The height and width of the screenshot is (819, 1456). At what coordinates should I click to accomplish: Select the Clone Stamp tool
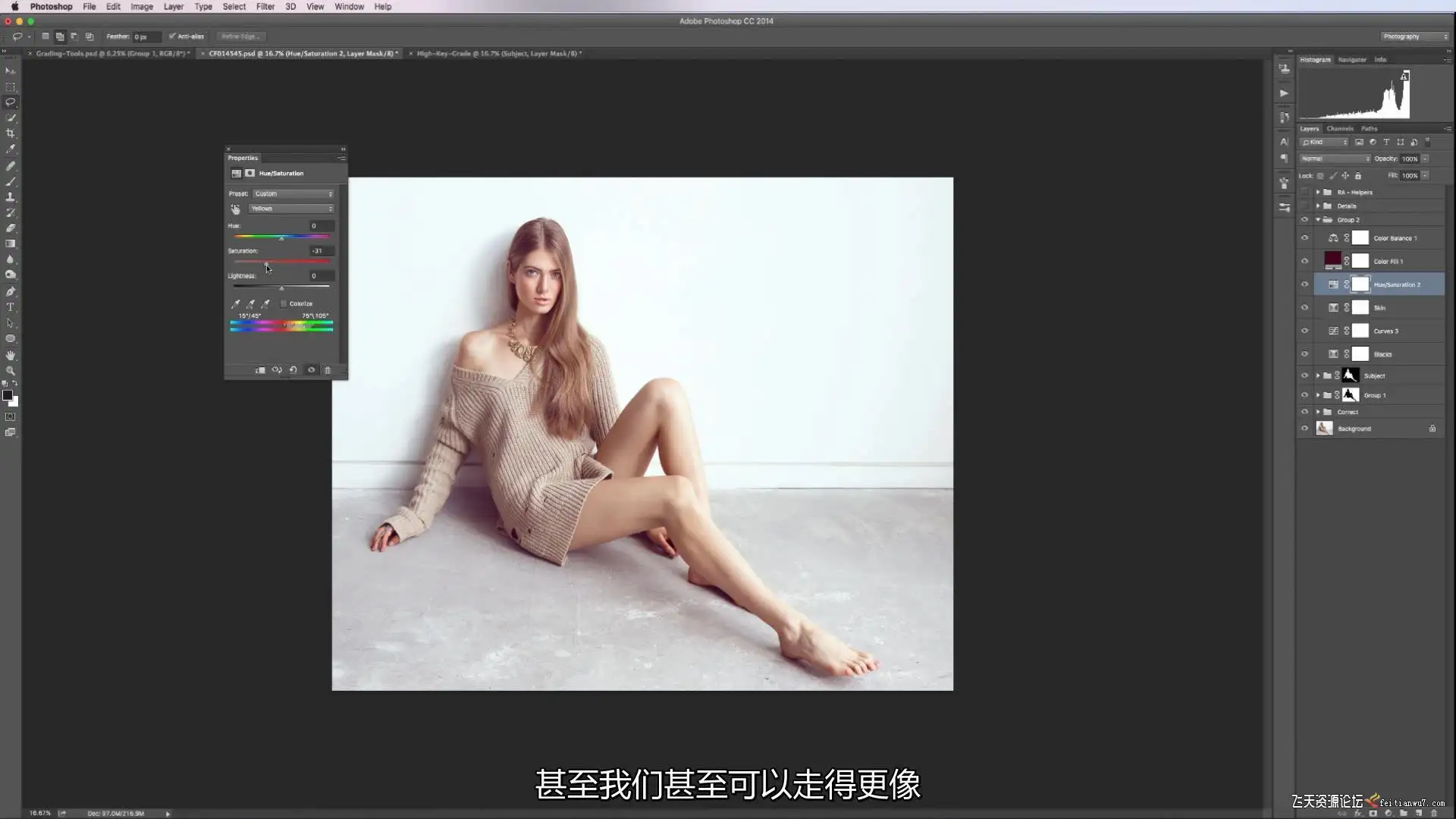pos(11,197)
